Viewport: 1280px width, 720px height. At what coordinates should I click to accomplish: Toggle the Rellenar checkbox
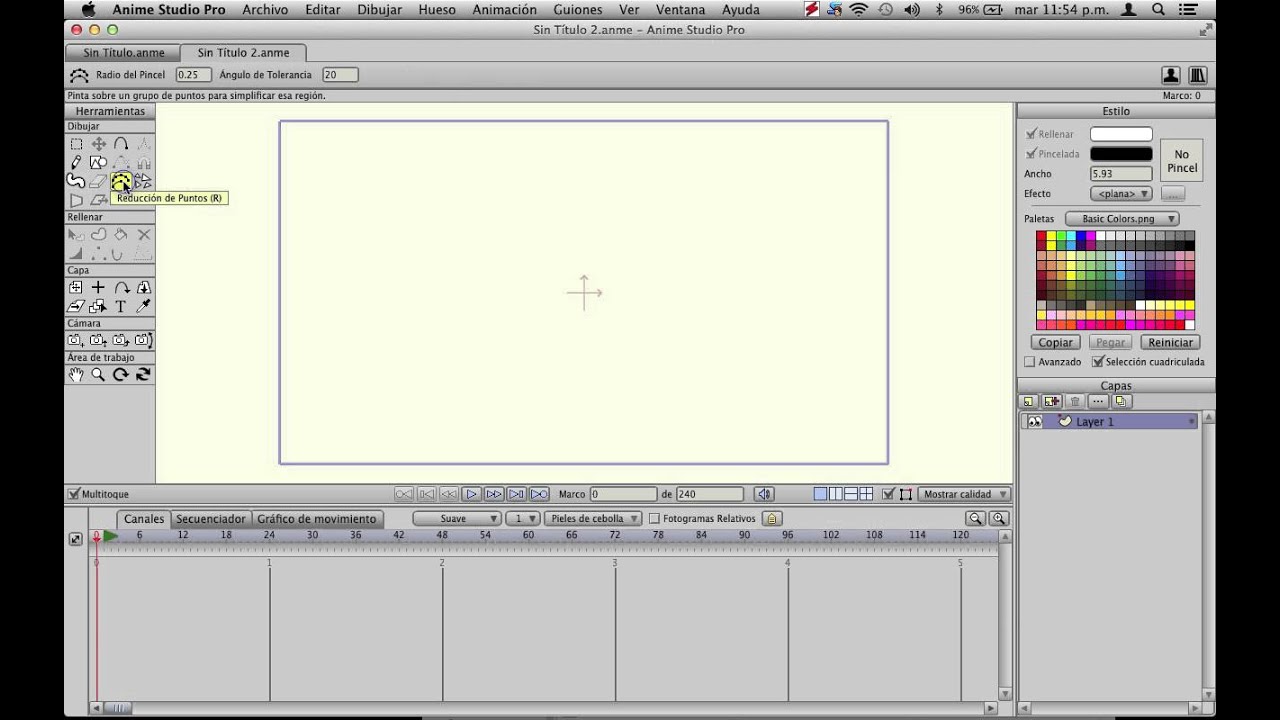pyautogui.click(x=1031, y=134)
